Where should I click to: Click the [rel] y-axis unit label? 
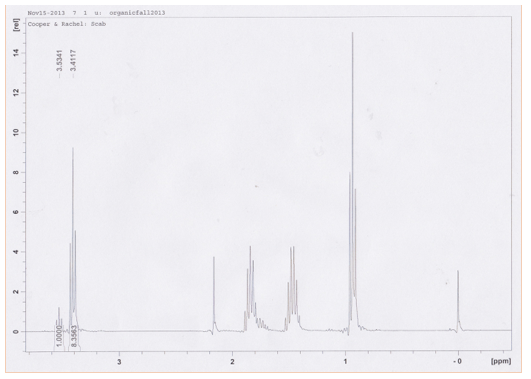coord(16,25)
